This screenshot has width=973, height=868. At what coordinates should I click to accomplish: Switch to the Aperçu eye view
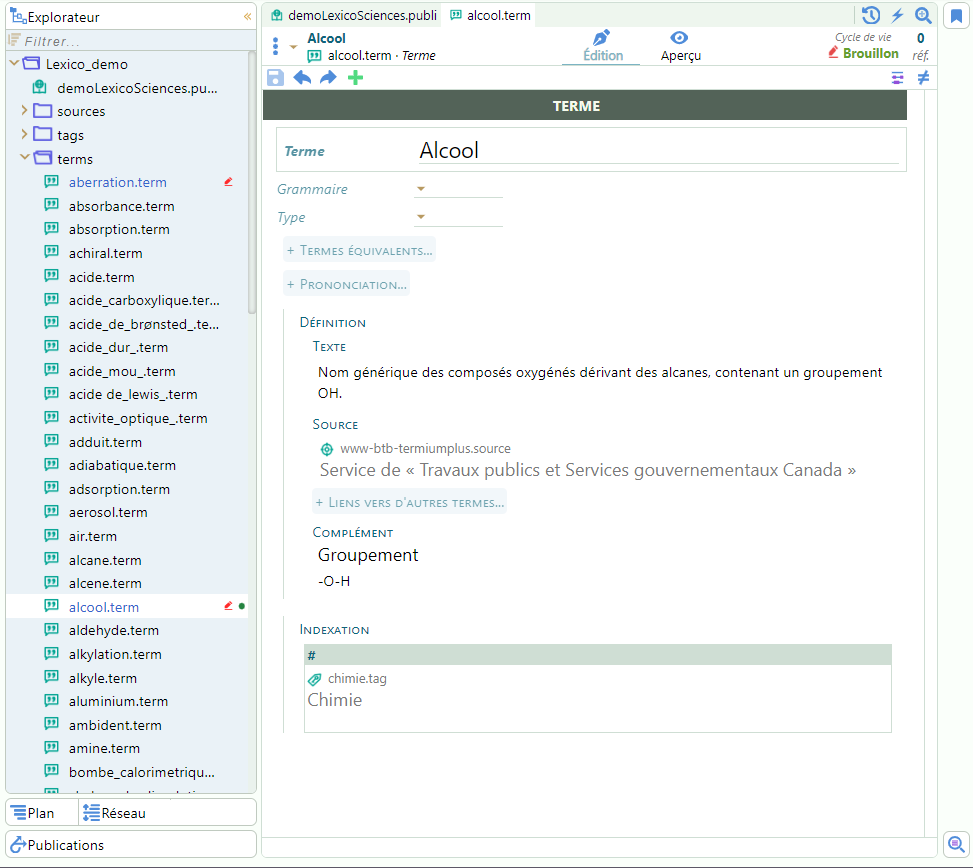681,47
